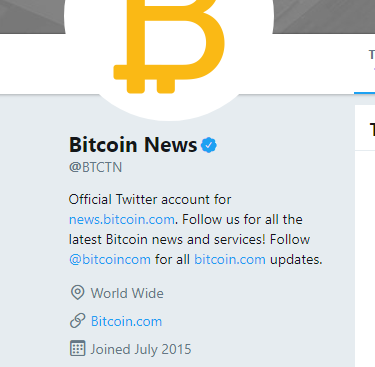The height and width of the screenshot is (367, 375).
Task: Click the World Wide location text
Action: pyautogui.click(x=127, y=293)
